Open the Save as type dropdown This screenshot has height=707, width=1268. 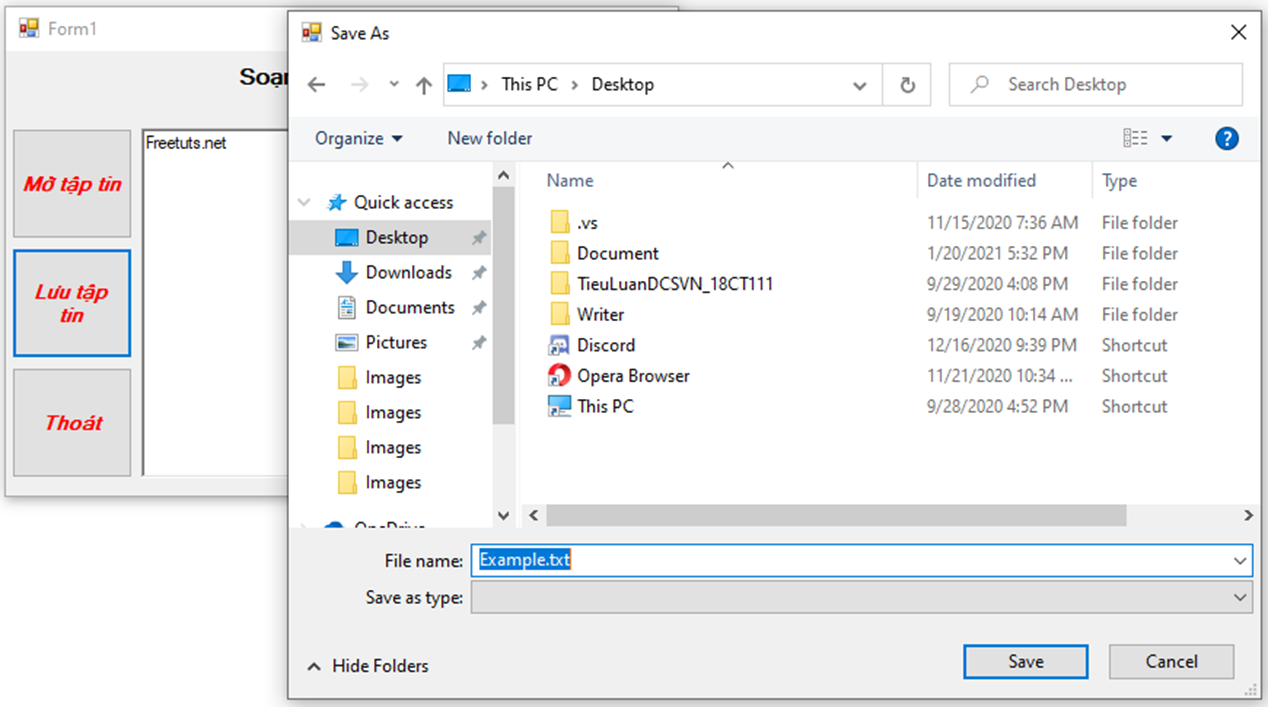coord(1240,598)
